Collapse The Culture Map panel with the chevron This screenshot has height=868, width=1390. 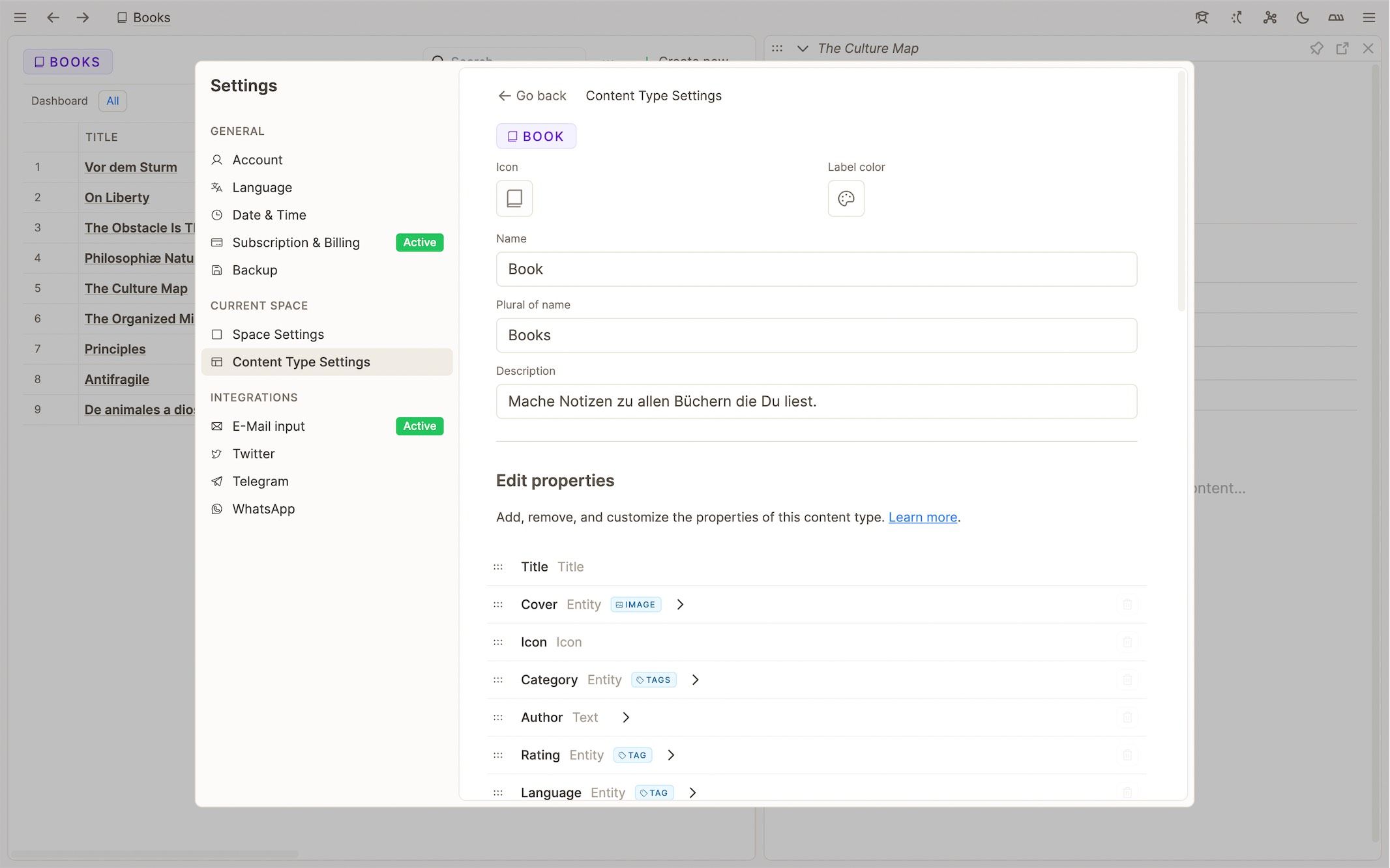click(802, 48)
